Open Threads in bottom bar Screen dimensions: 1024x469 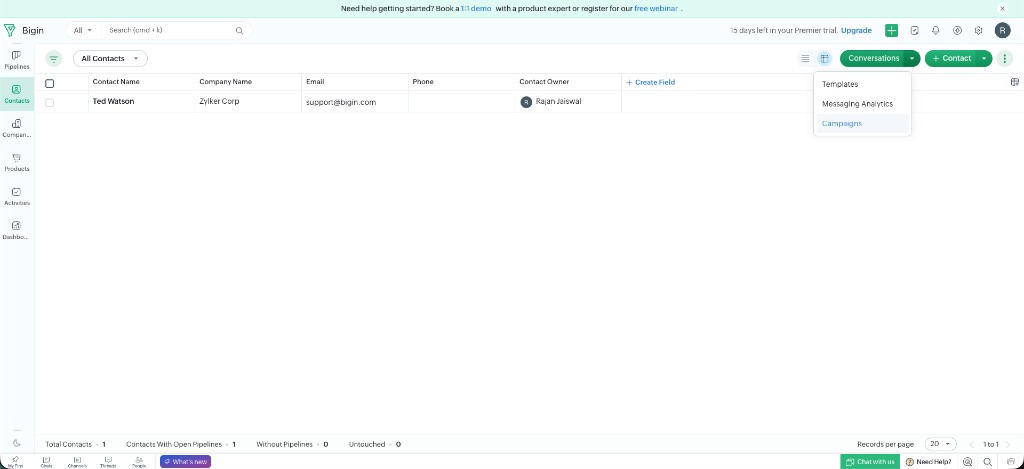coord(108,462)
